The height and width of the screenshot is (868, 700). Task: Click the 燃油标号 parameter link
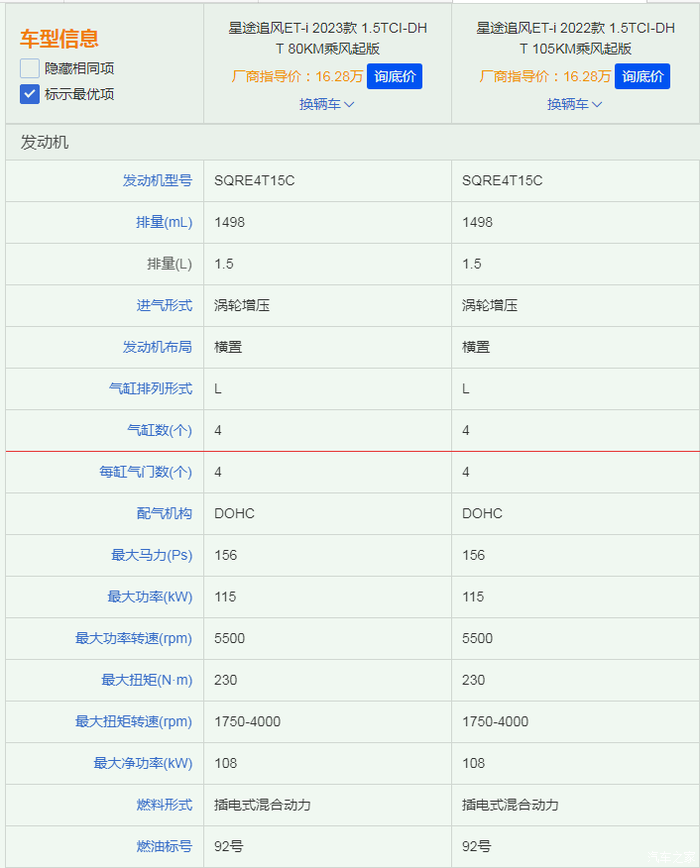(x=164, y=846)
